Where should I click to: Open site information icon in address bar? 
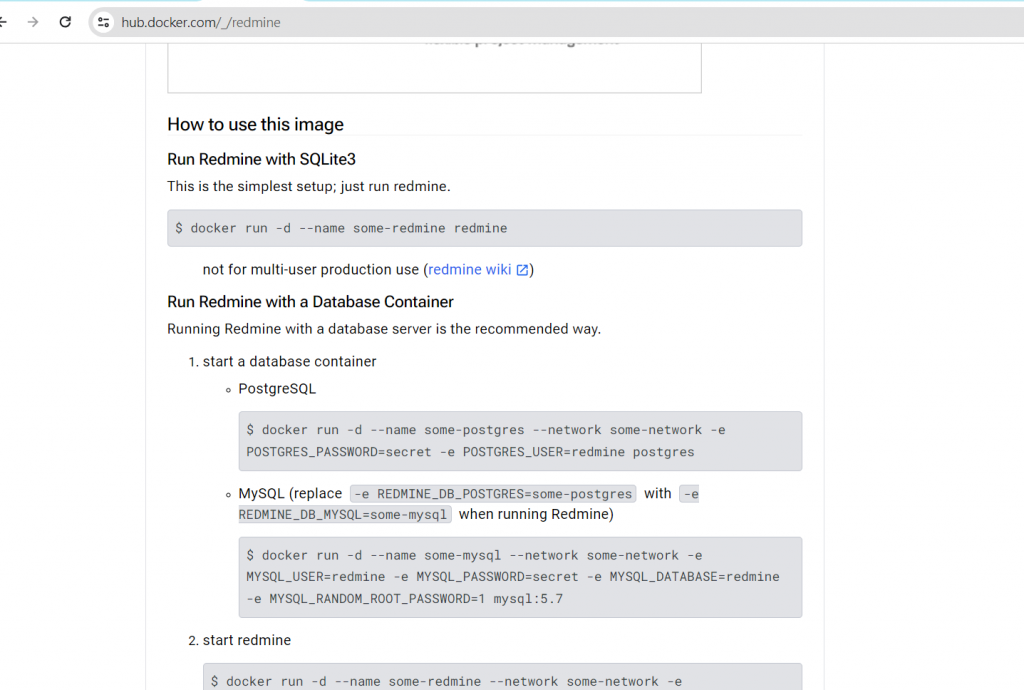103,22
